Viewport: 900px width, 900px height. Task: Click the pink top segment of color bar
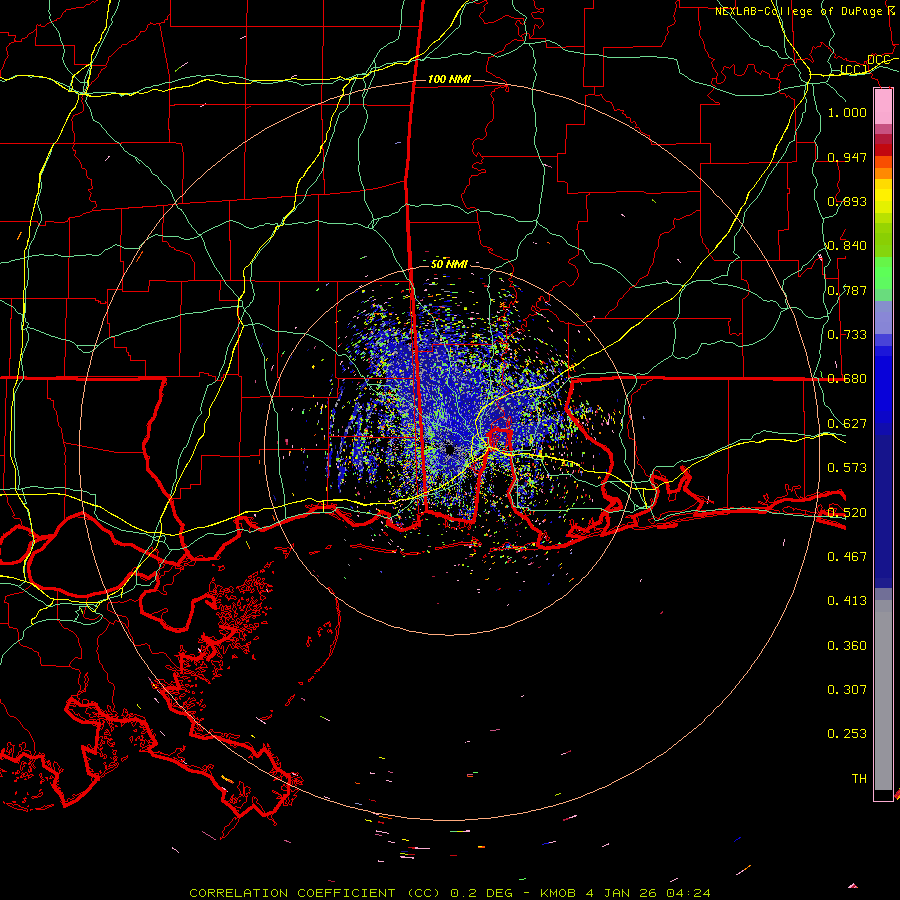pos(883,107)
